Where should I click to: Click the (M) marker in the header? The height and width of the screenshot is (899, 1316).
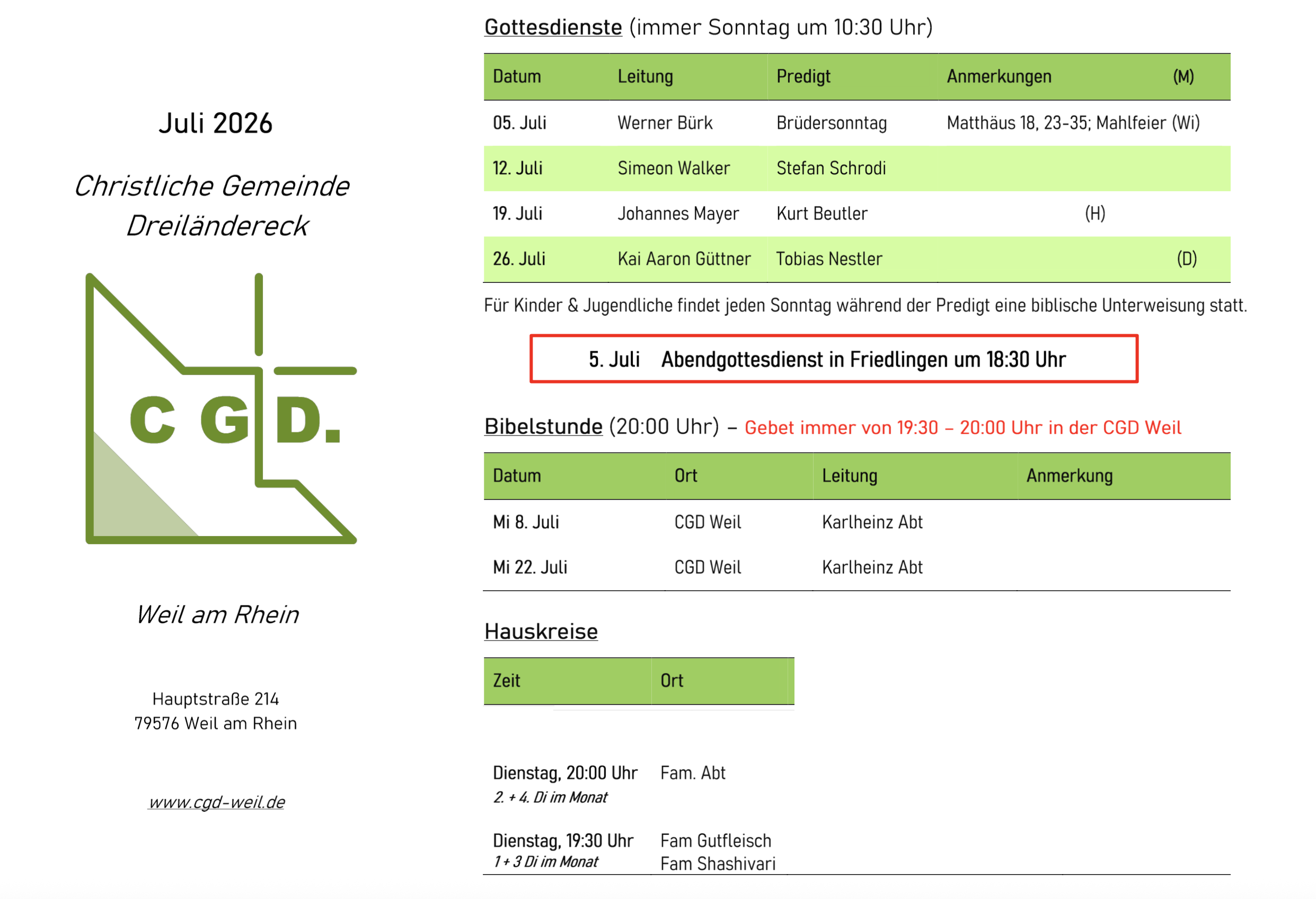1183,76
